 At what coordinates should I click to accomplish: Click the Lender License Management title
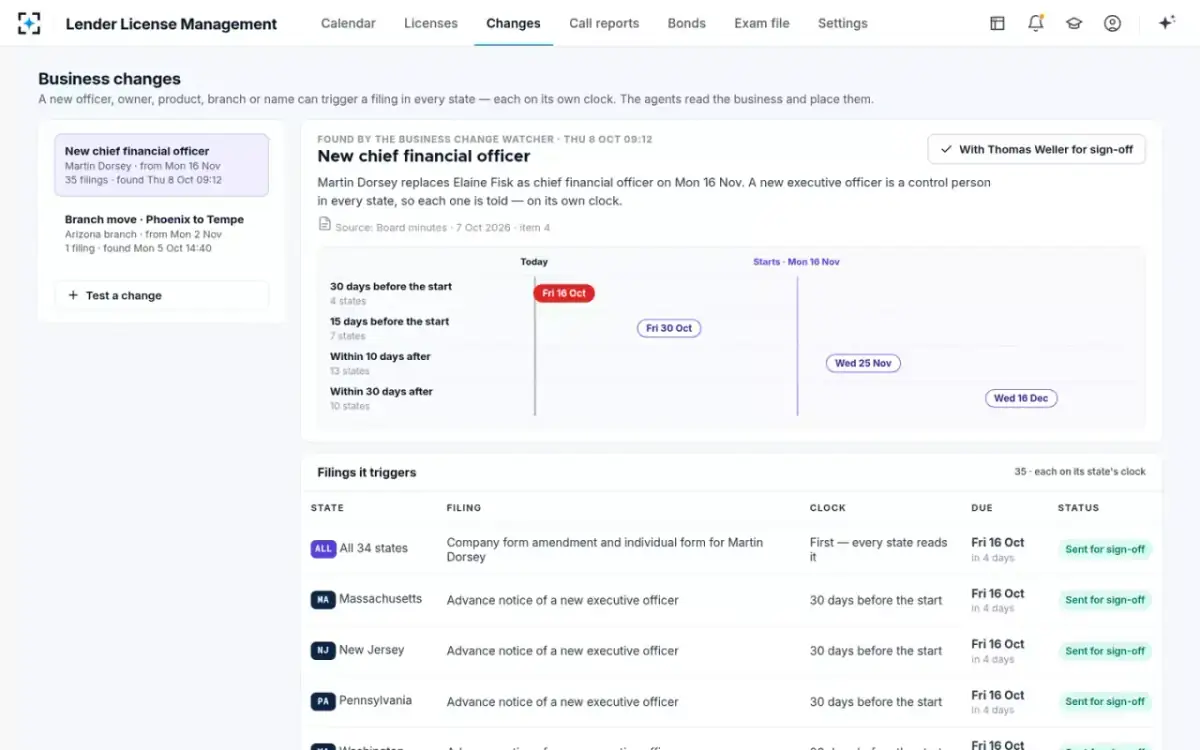(171, 24)
